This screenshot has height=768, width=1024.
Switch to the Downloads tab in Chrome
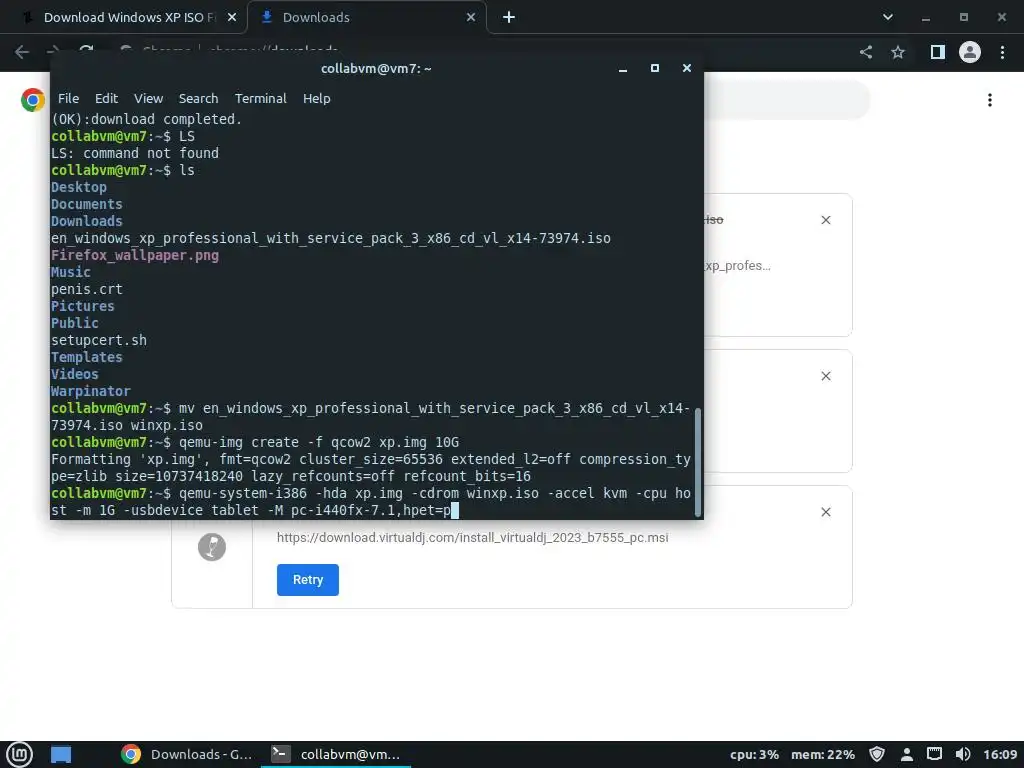click(x=366, y=18)
